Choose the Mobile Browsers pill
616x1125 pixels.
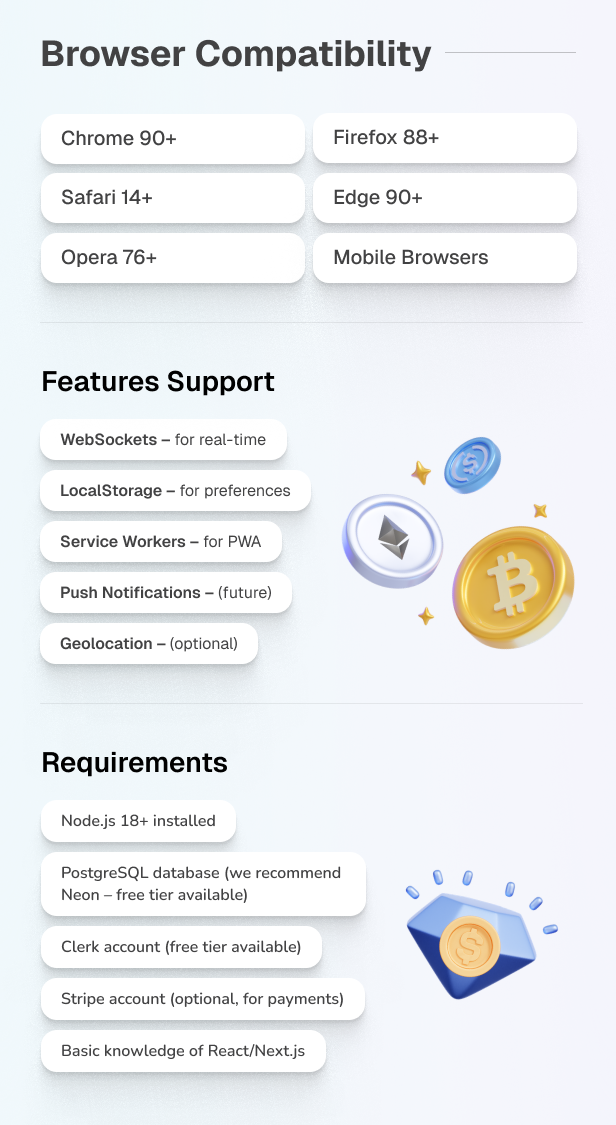[444, 258]
